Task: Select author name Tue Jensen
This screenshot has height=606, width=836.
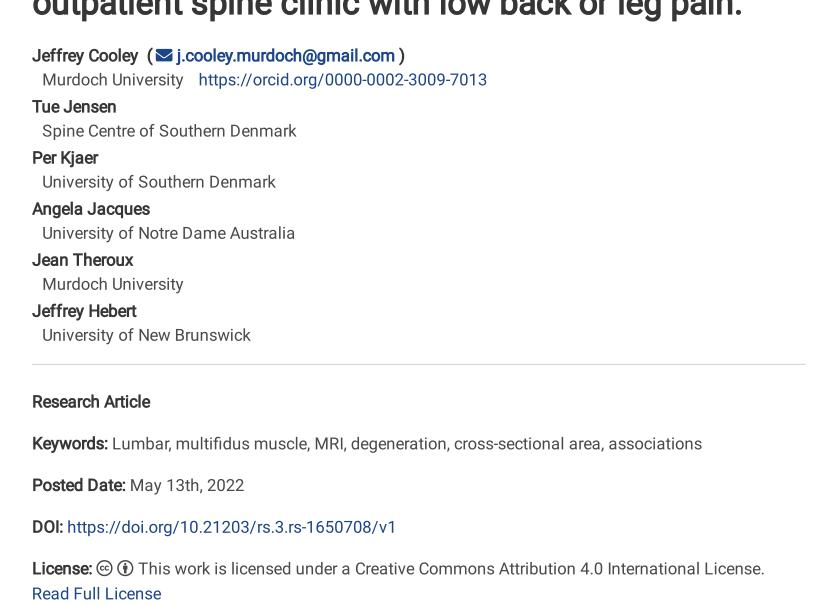Action: [74, 107]
